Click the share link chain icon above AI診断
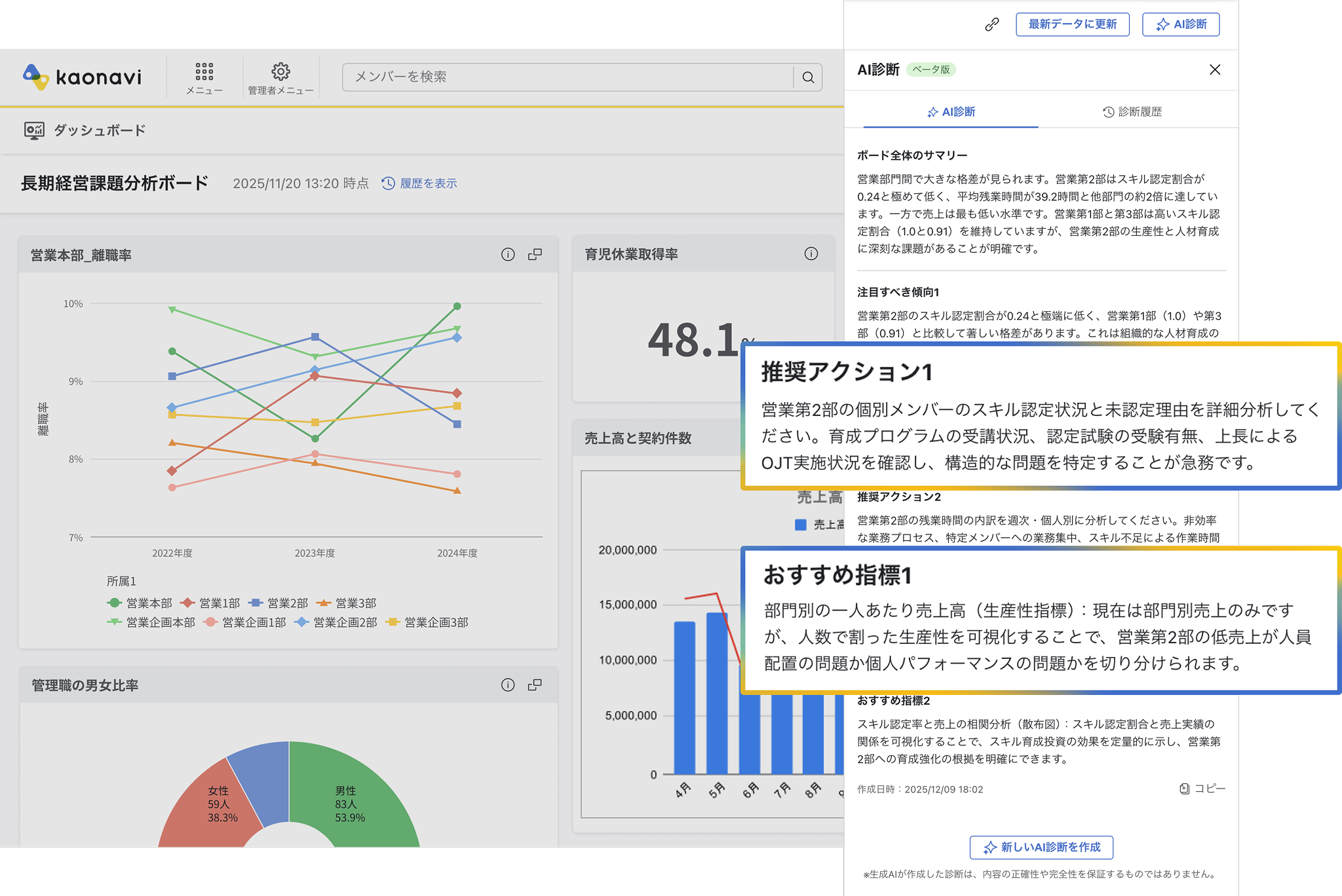Image resolution: width=1342 pixels, height=896 pixels. click(x=990, y=24)
